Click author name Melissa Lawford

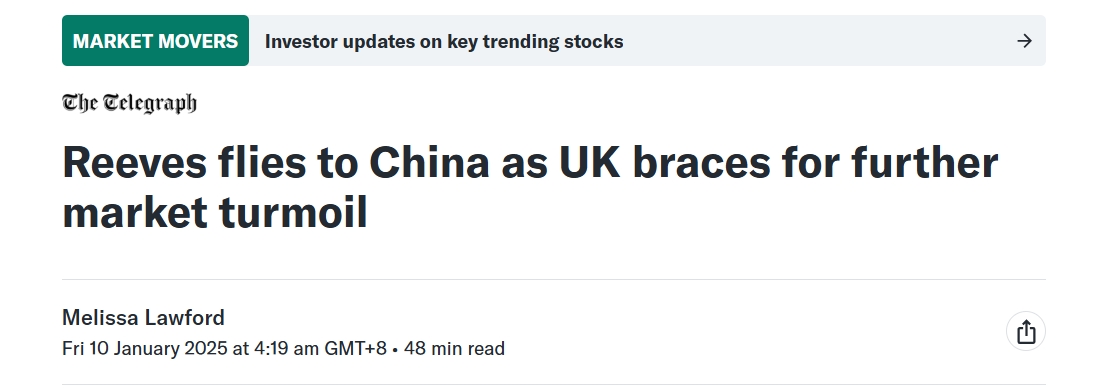[144, 318]
